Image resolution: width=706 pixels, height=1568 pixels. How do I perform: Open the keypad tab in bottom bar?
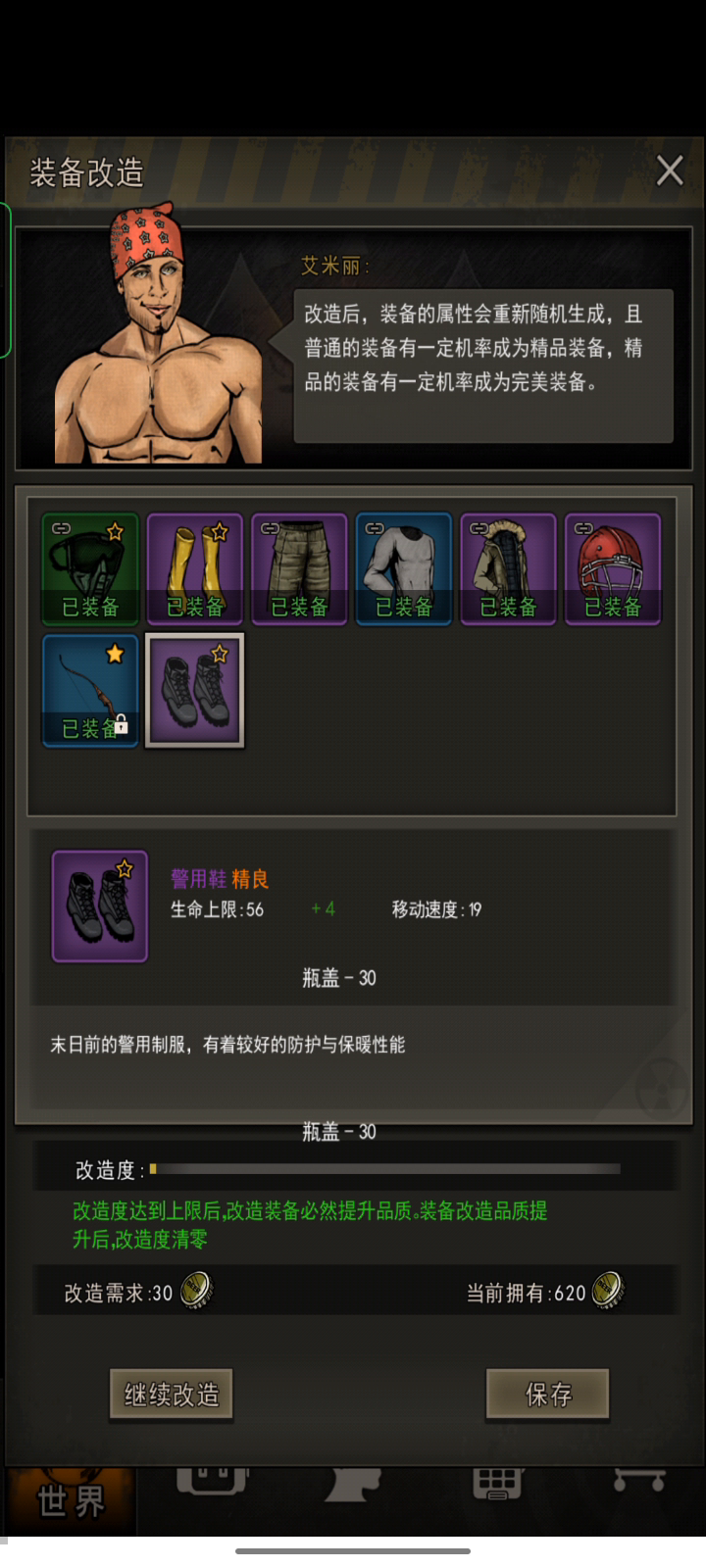pos(497,1483)
